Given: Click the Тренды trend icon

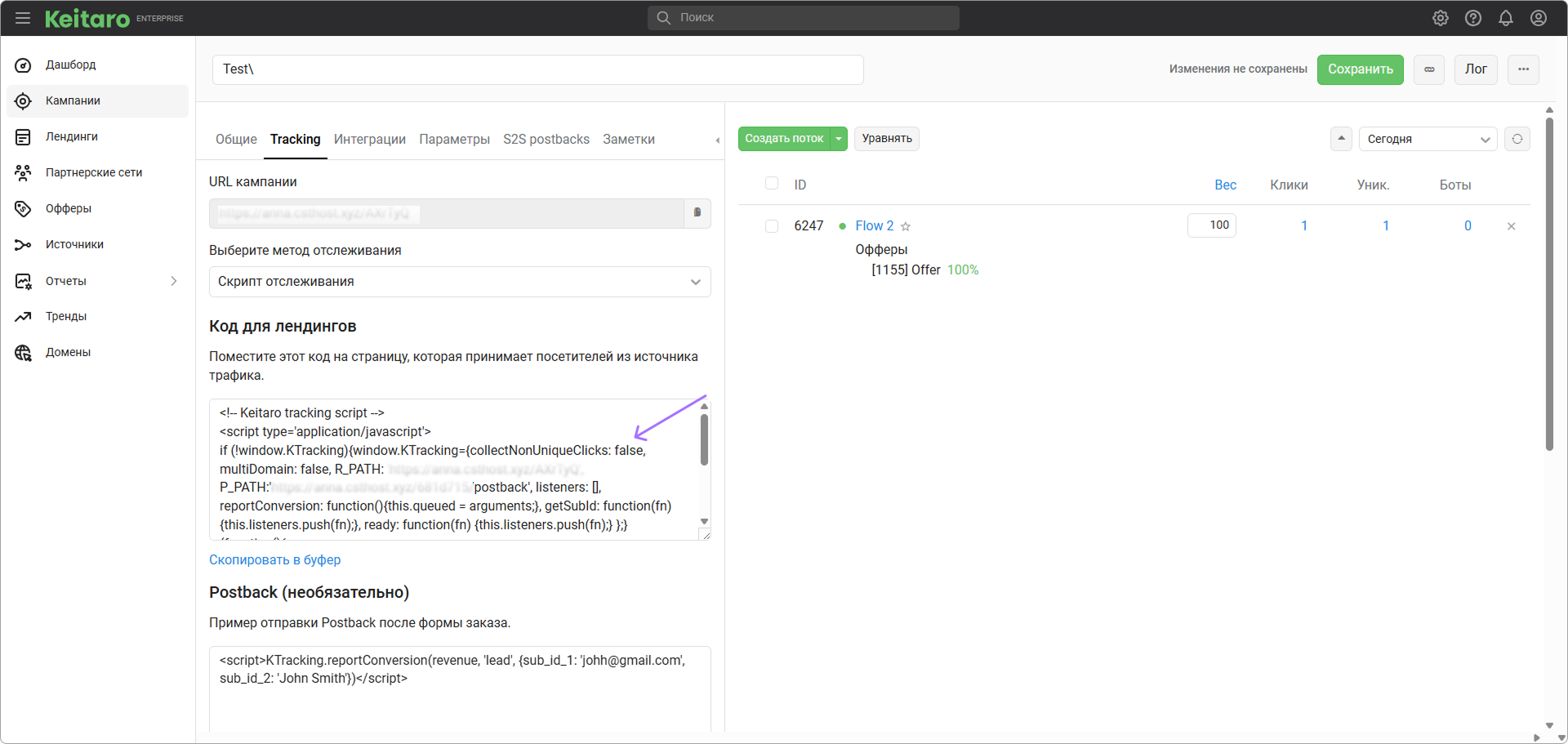Looking at the screenshot, I should coord(23,316).
